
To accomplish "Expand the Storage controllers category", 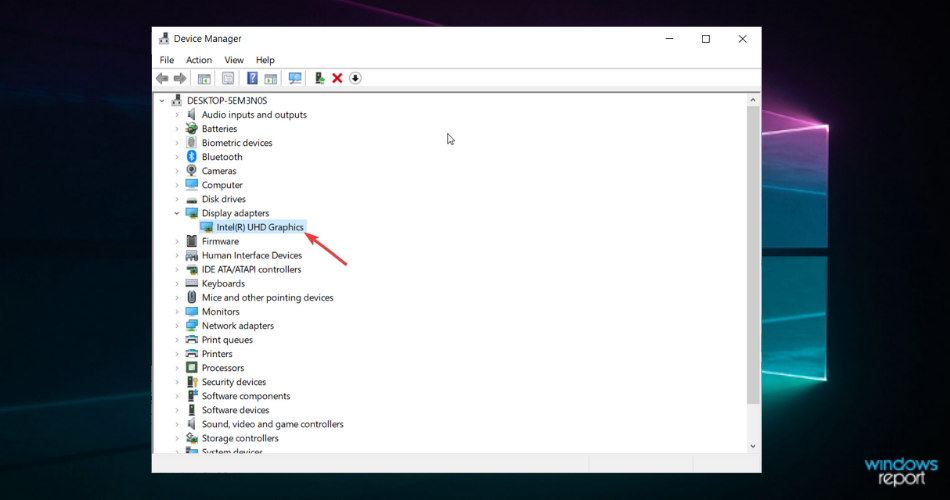I will click(177, 438).
